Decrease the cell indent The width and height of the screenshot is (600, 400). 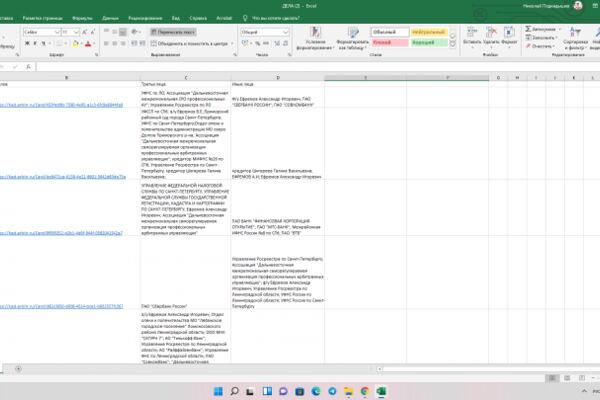(134, 44)
